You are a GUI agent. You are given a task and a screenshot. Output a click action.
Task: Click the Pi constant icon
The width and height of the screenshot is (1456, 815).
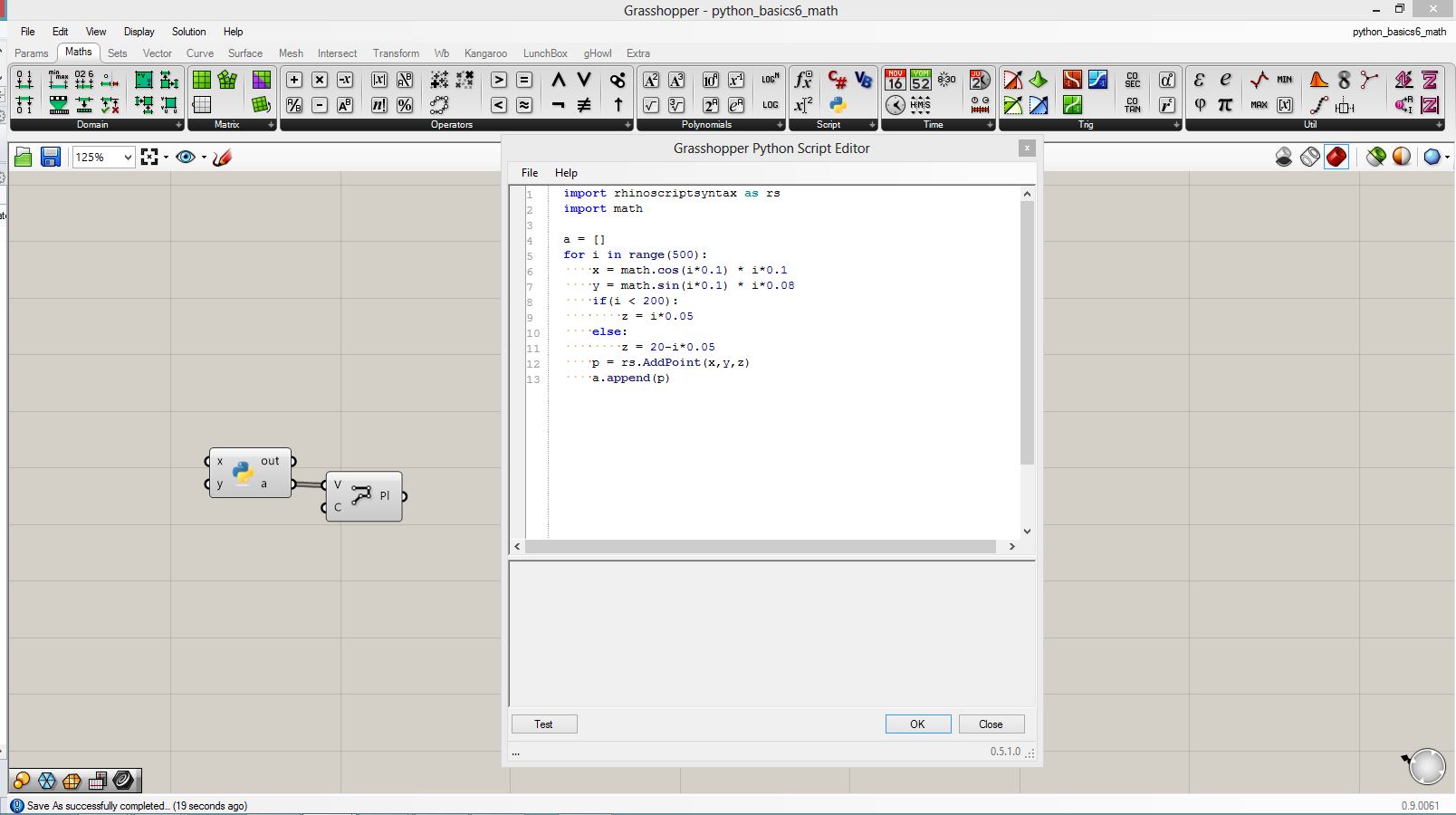(x=1225, y=105)
